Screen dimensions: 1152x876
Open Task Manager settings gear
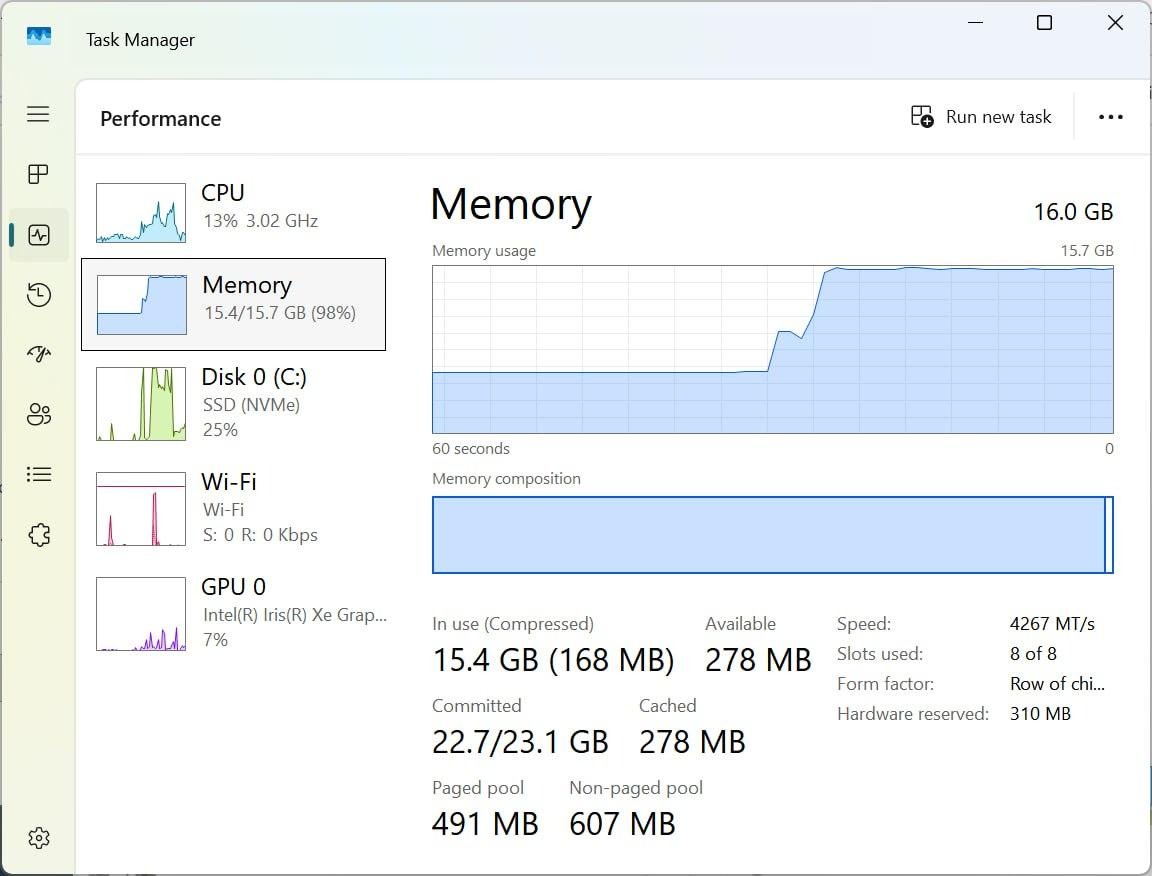pyautogui.click(x=38, y=838)
